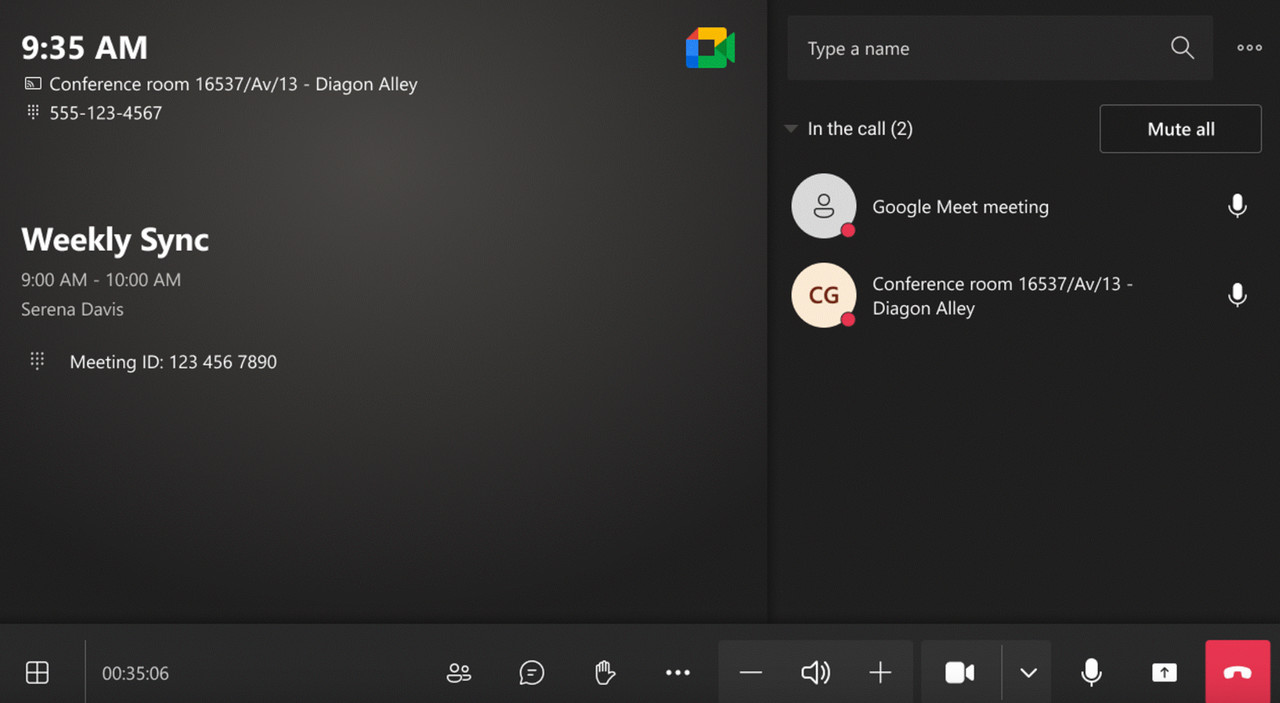Mute the Google Meet meeting participant
1280x703 pixels.
[1237, 206]
